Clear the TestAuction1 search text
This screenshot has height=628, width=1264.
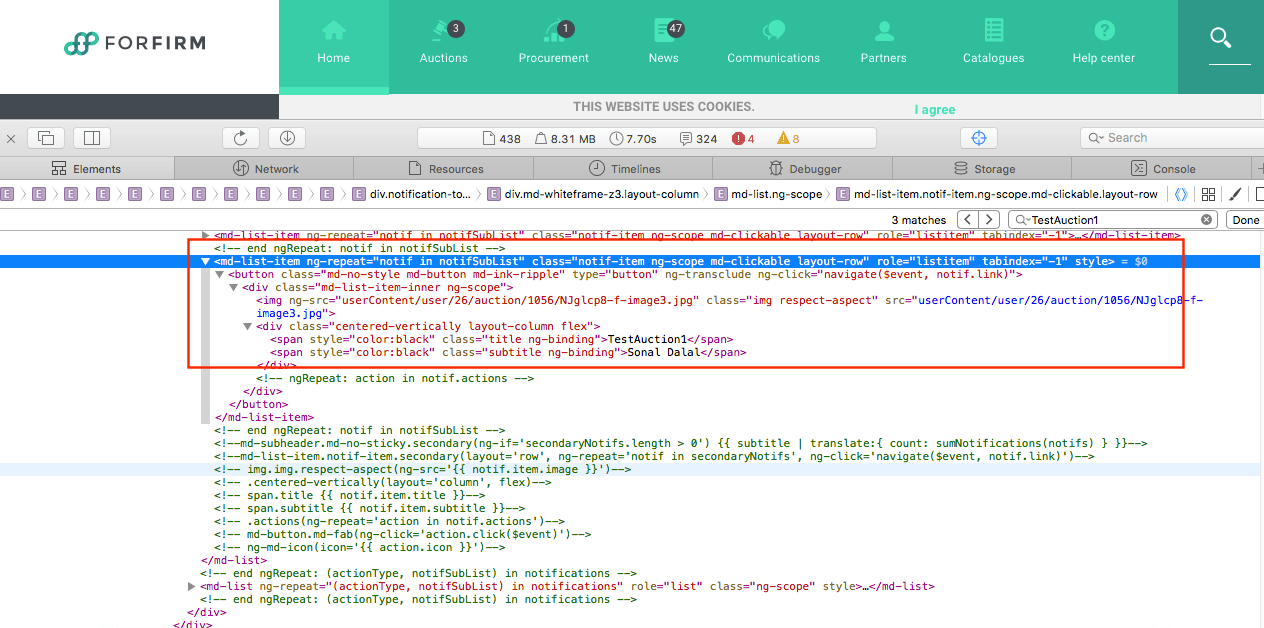[1206, 219]
